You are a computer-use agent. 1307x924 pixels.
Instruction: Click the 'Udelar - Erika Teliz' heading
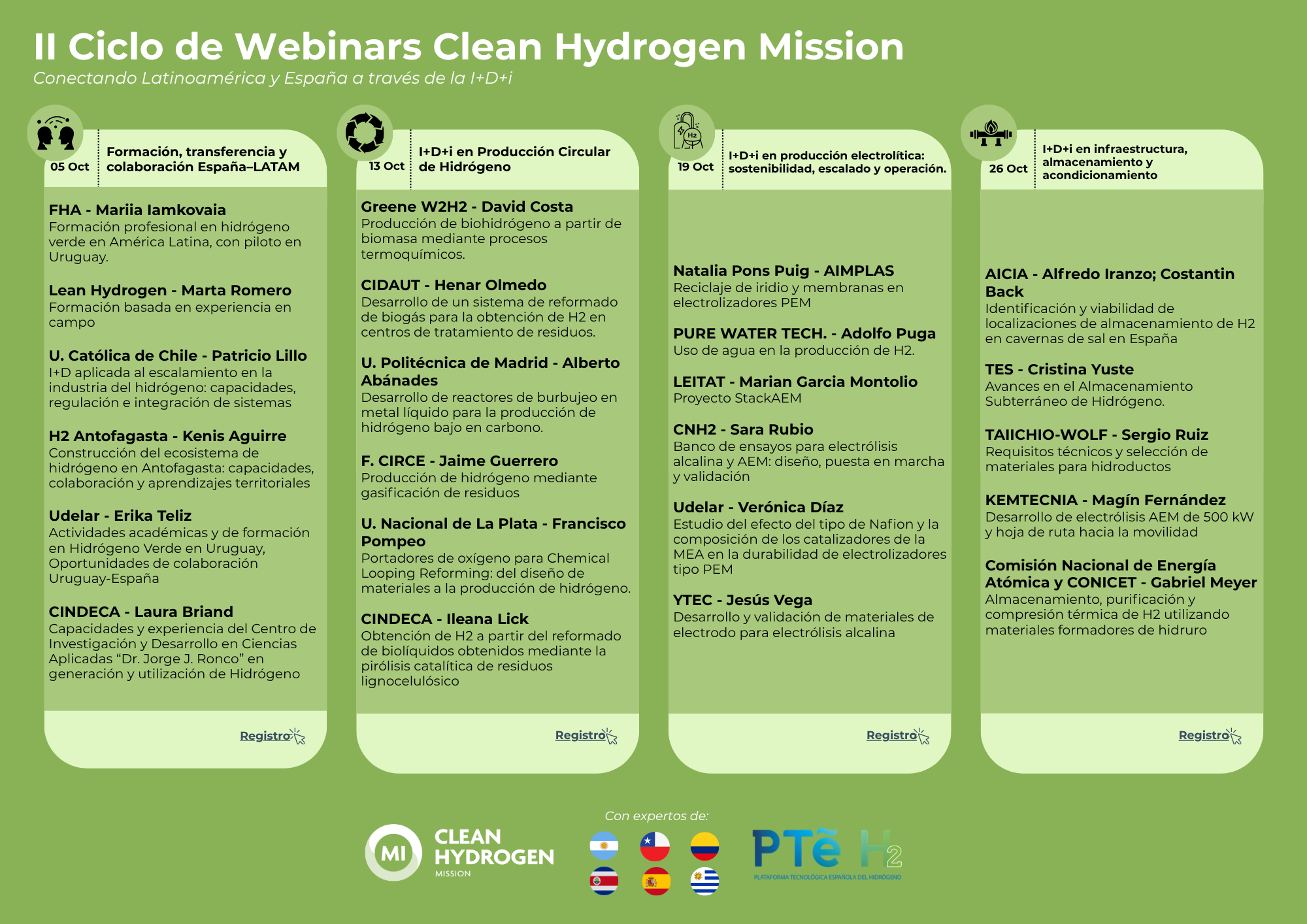120,516
